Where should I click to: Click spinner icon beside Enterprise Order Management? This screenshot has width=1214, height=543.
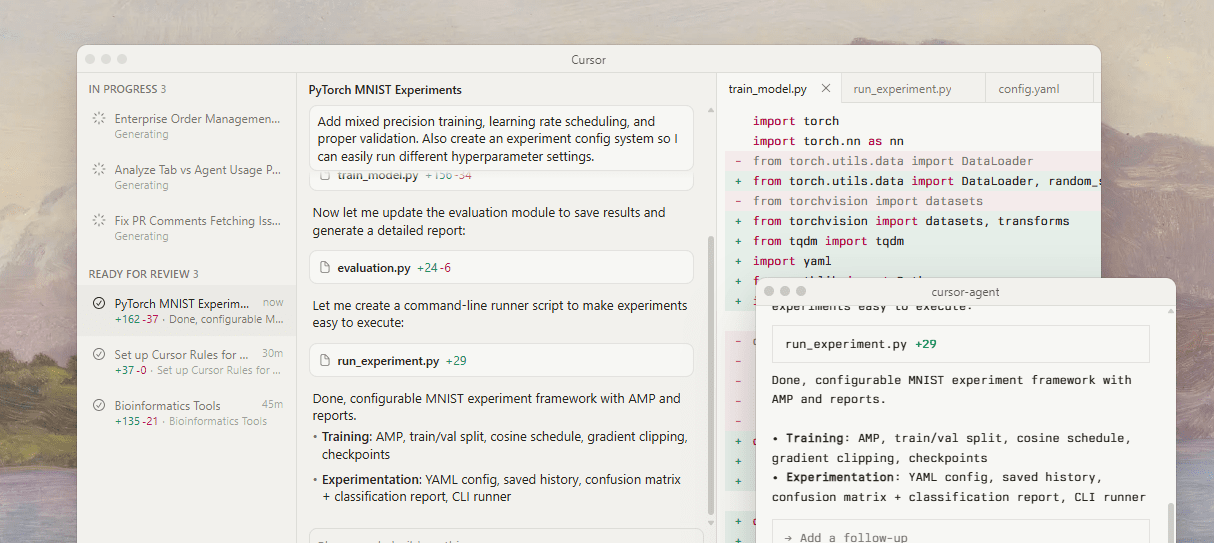99,119
